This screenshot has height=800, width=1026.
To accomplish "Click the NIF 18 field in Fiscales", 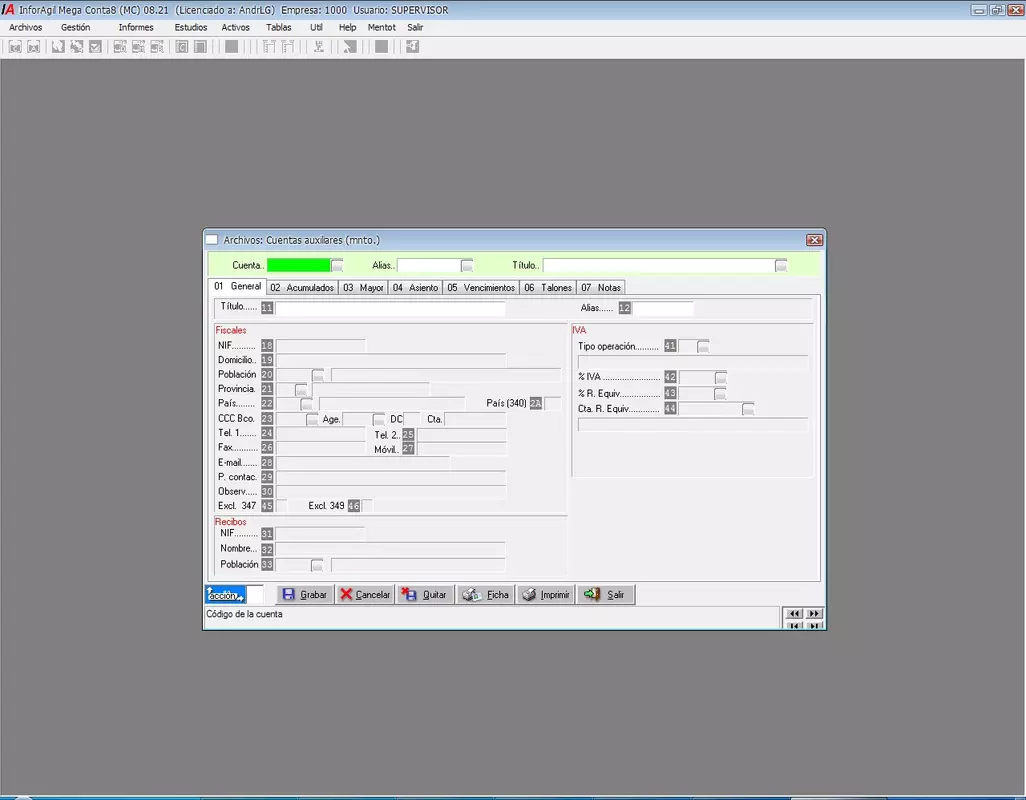I will [x=321, y=345].
